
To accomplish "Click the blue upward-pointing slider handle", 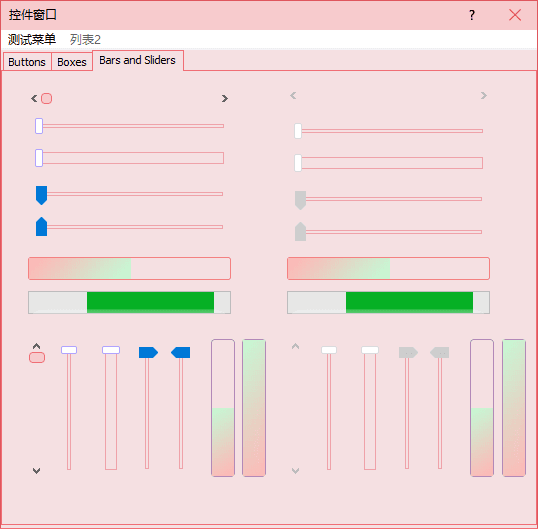I will (x=42, y=226).
